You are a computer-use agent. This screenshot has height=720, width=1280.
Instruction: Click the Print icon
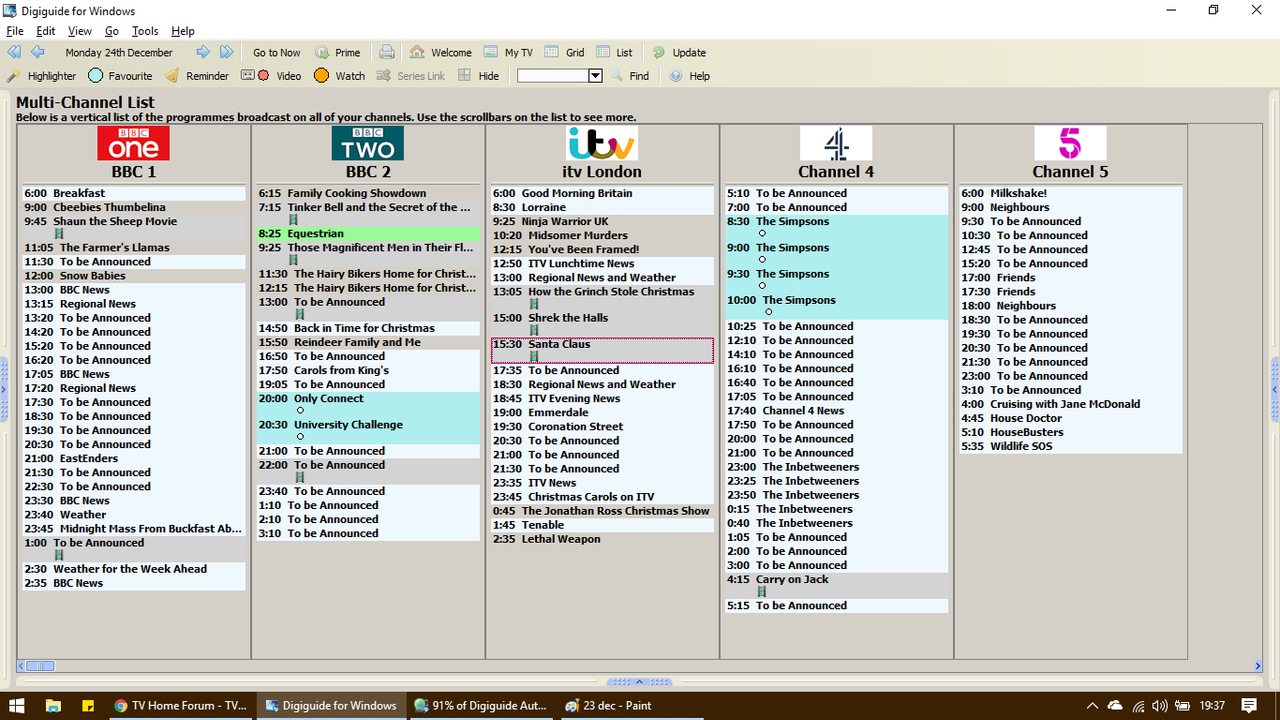tap(387, 52)
